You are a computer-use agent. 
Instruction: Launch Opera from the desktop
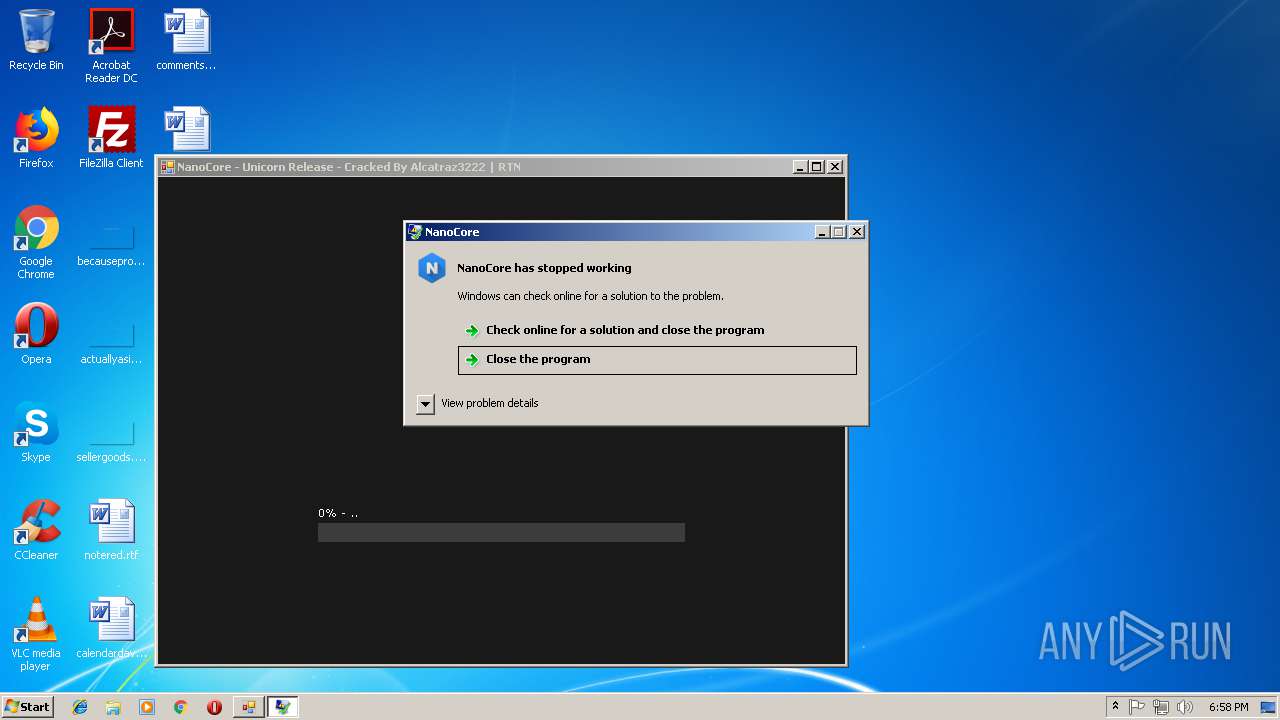click(36, 334)
